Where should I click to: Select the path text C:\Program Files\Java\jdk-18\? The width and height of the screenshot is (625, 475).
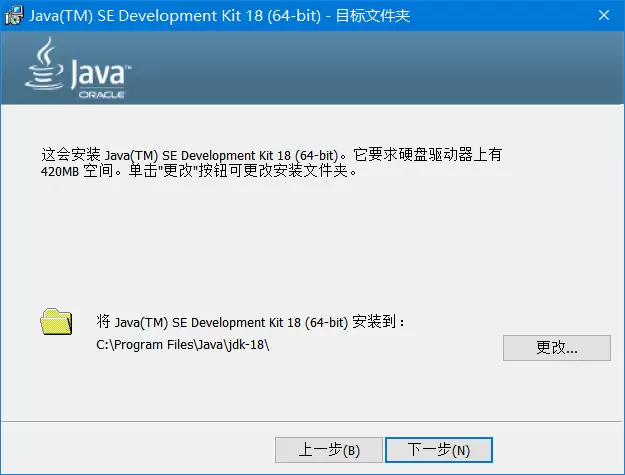pos(183,345)
